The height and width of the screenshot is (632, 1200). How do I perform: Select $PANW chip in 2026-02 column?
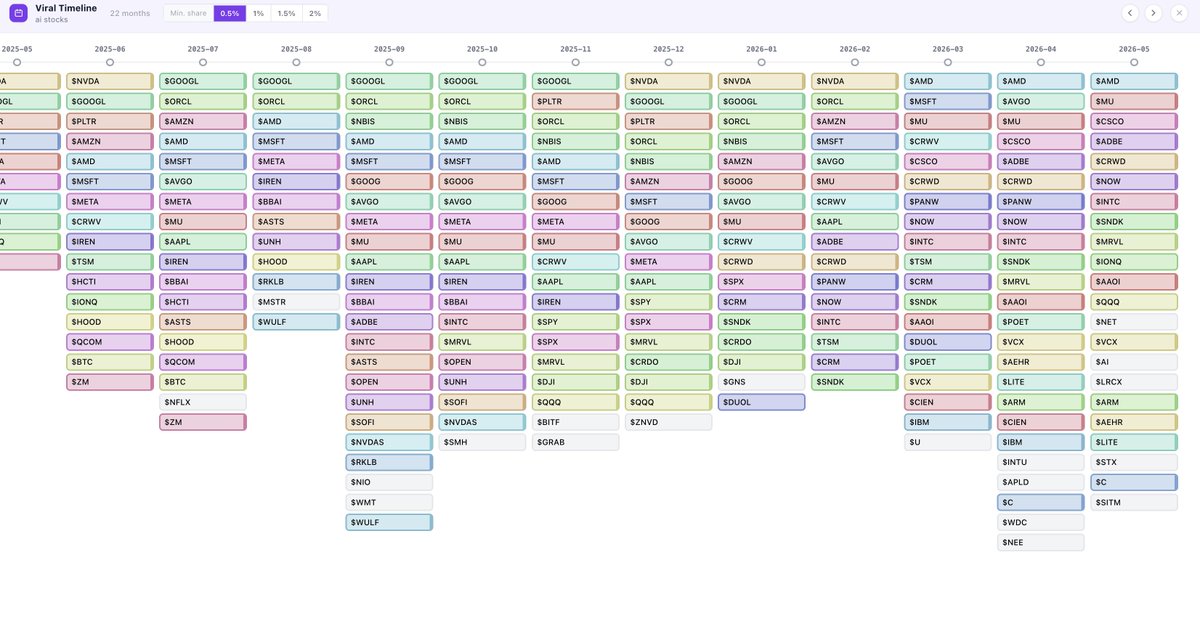coord(855,282)
